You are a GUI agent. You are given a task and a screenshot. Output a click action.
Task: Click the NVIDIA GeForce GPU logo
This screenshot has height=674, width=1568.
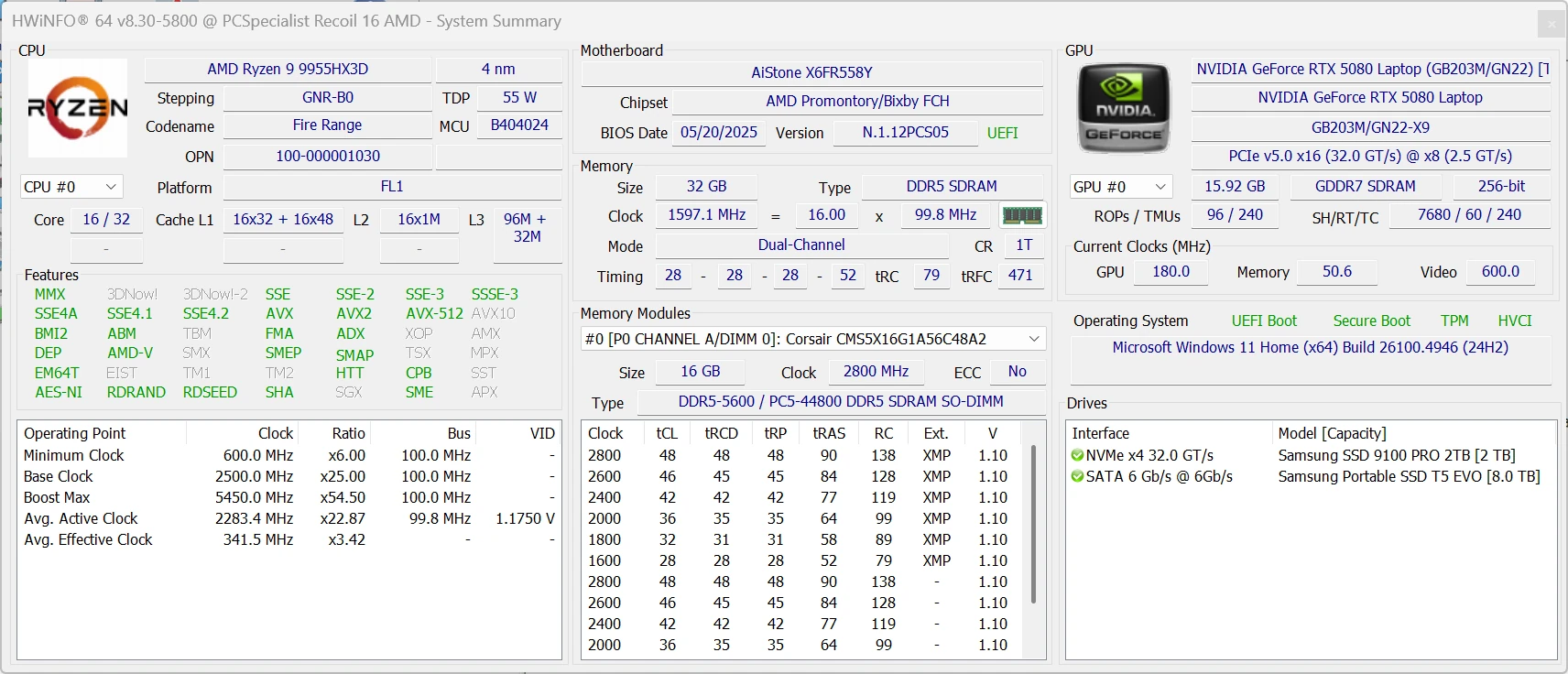coord(1124,108)
